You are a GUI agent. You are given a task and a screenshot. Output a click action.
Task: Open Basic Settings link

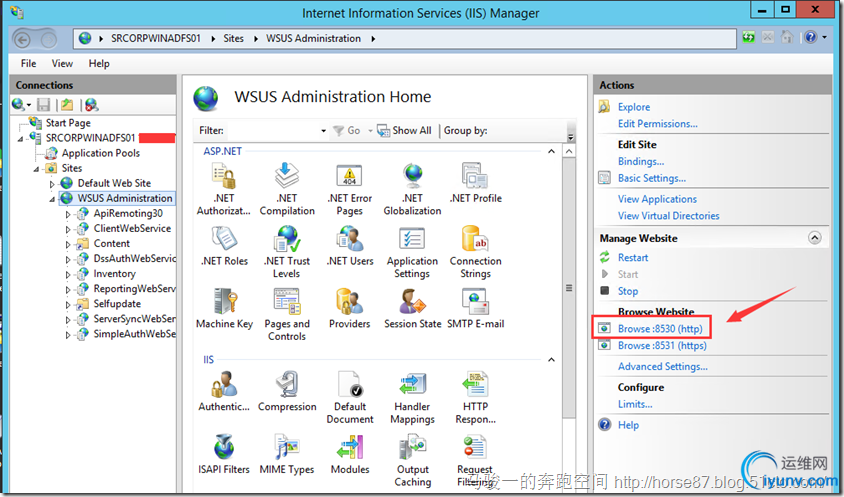[x=651, y=178]
